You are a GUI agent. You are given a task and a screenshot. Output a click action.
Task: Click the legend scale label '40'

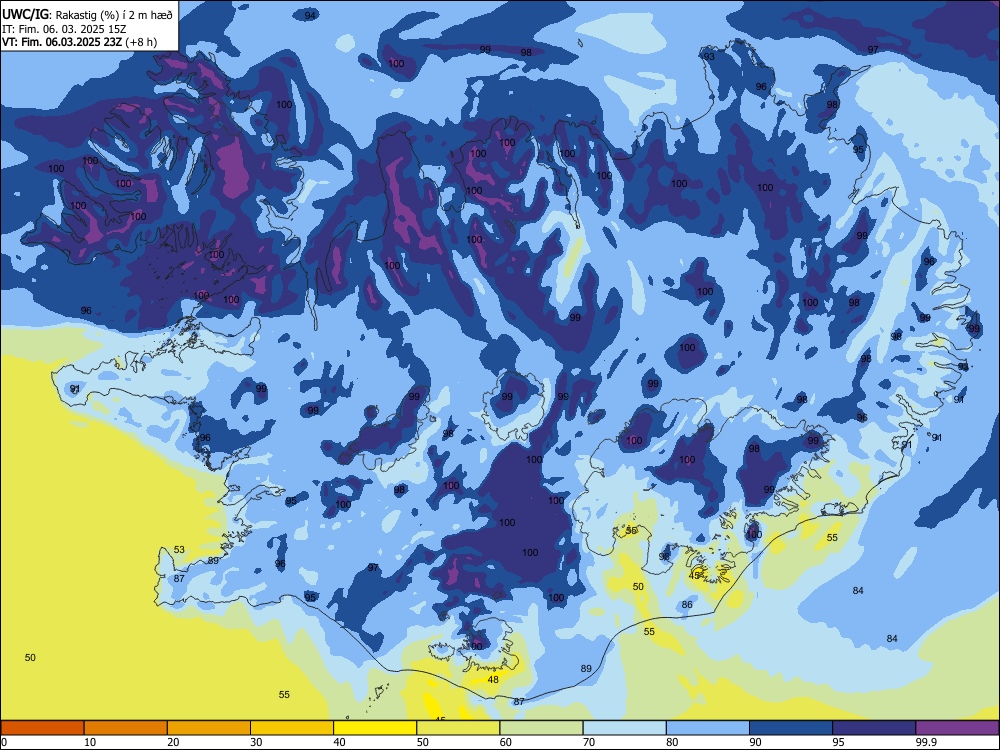pos(339,742)
